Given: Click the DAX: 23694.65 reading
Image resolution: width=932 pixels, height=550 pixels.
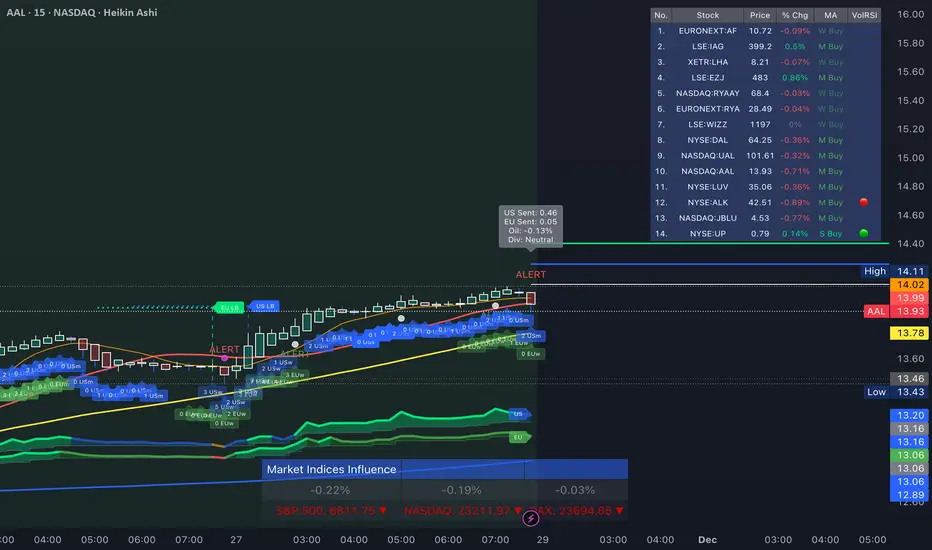Looking at the screenshot, I should [577, 510].
